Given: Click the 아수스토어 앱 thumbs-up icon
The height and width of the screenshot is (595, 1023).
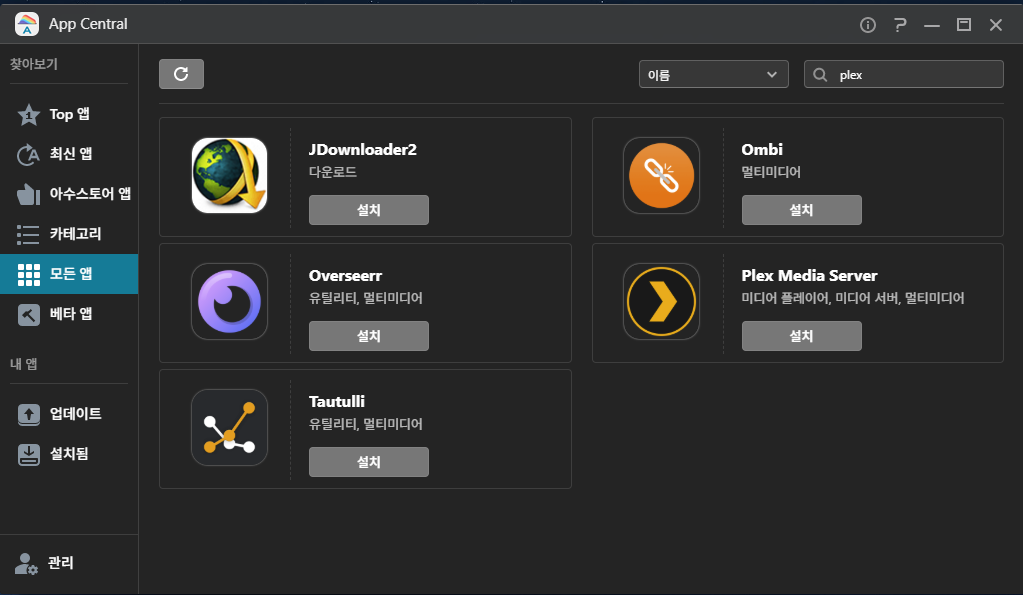Looking at the screenshot, I should 28,194.
